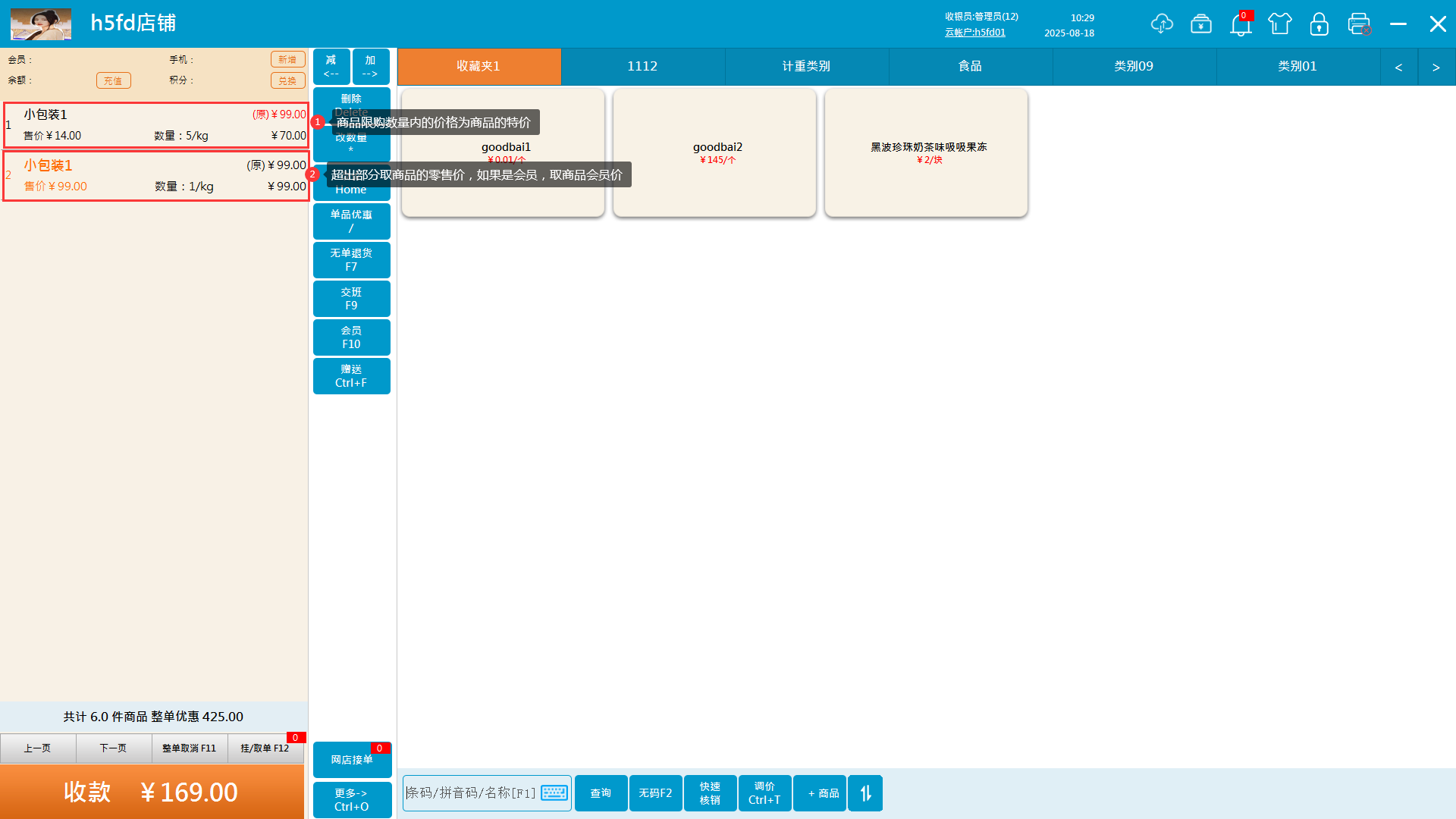Click the 加 quantity increase button
The image size is (1456, 819).
point(370,66)
